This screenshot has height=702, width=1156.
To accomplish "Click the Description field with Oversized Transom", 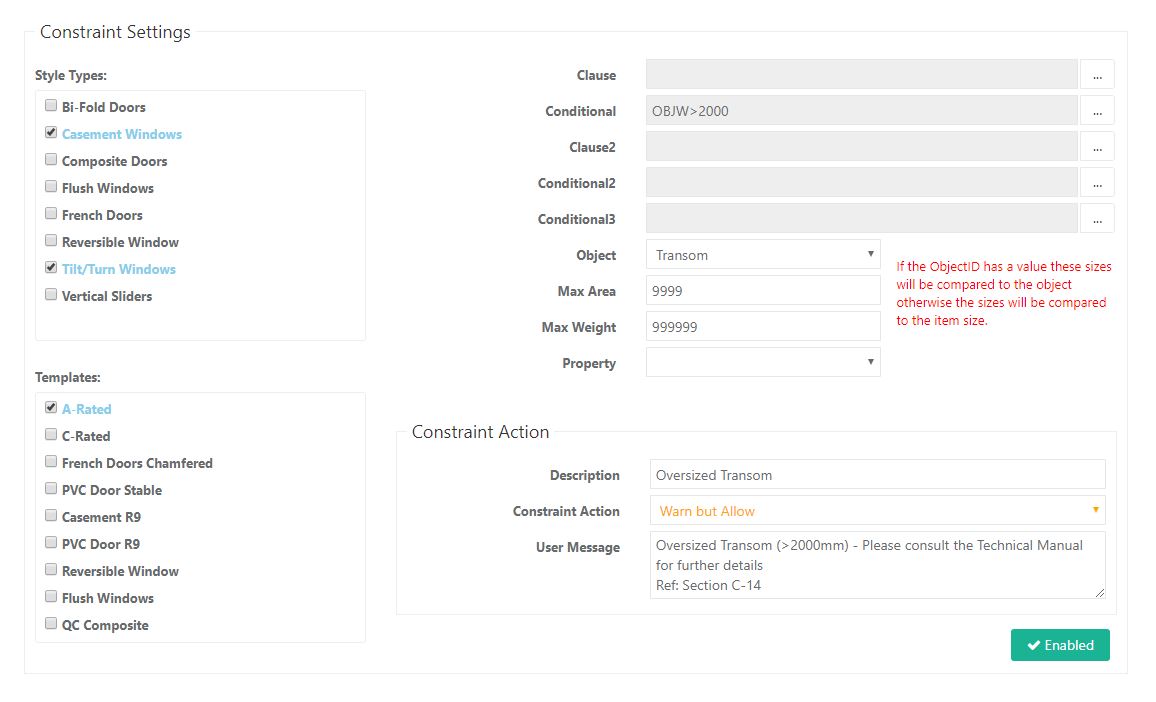I will (x=877, y=475).
